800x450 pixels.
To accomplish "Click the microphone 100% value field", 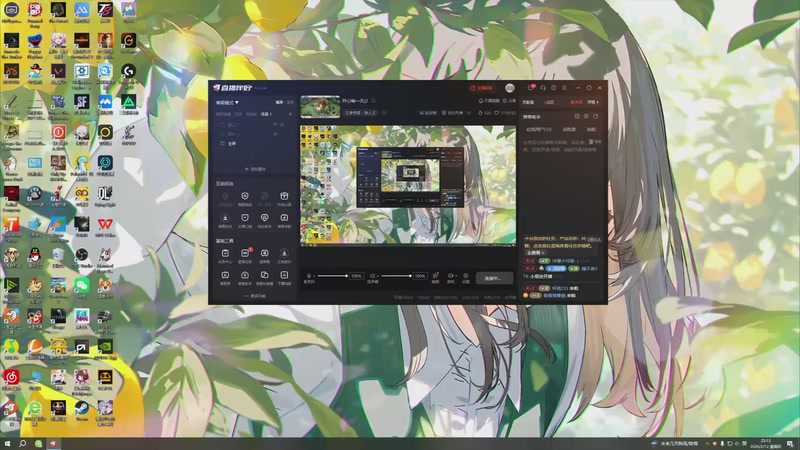I will pos(357,276).
